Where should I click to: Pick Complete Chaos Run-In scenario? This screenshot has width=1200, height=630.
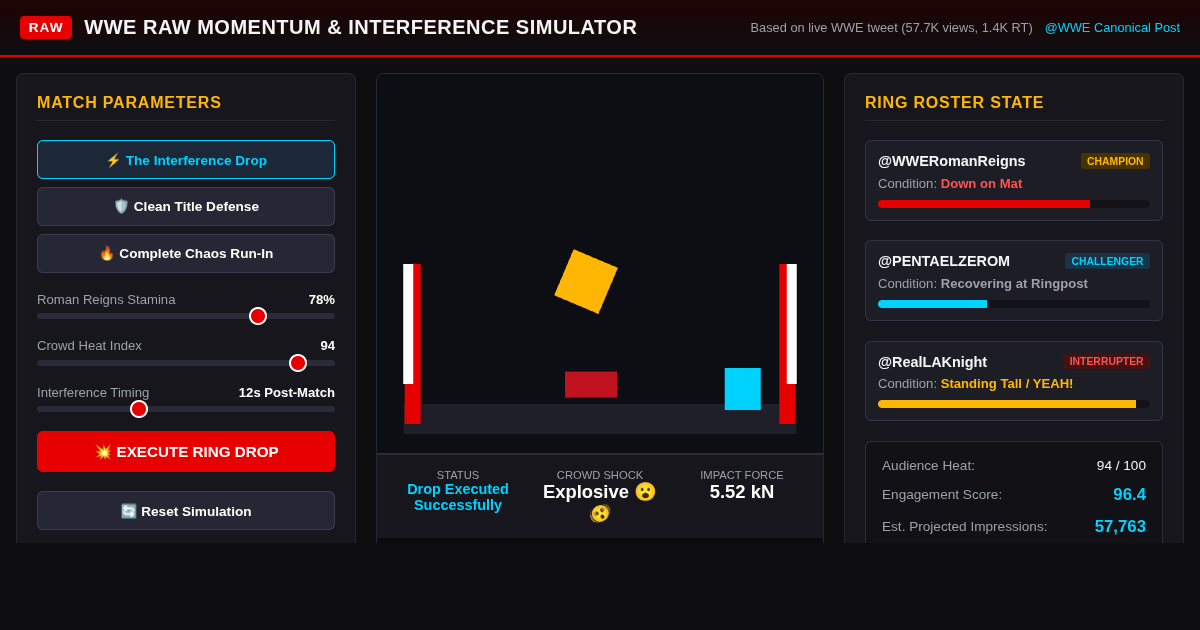point(186,253)
